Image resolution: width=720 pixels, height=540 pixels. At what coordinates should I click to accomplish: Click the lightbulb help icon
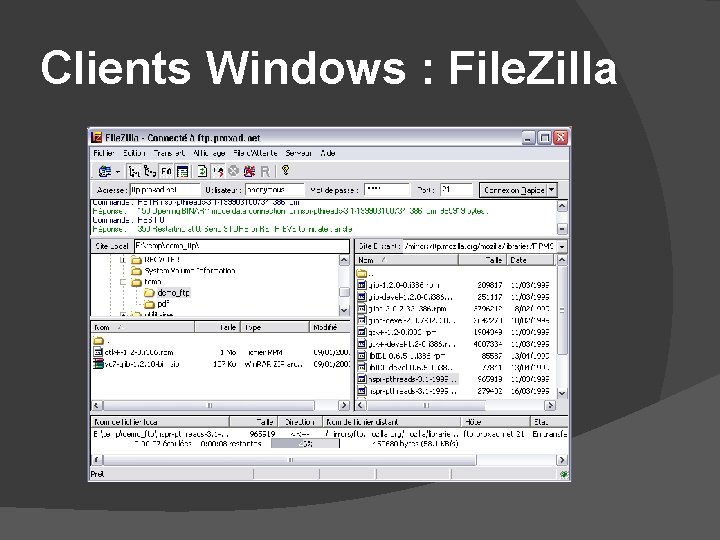coord(285,170)
